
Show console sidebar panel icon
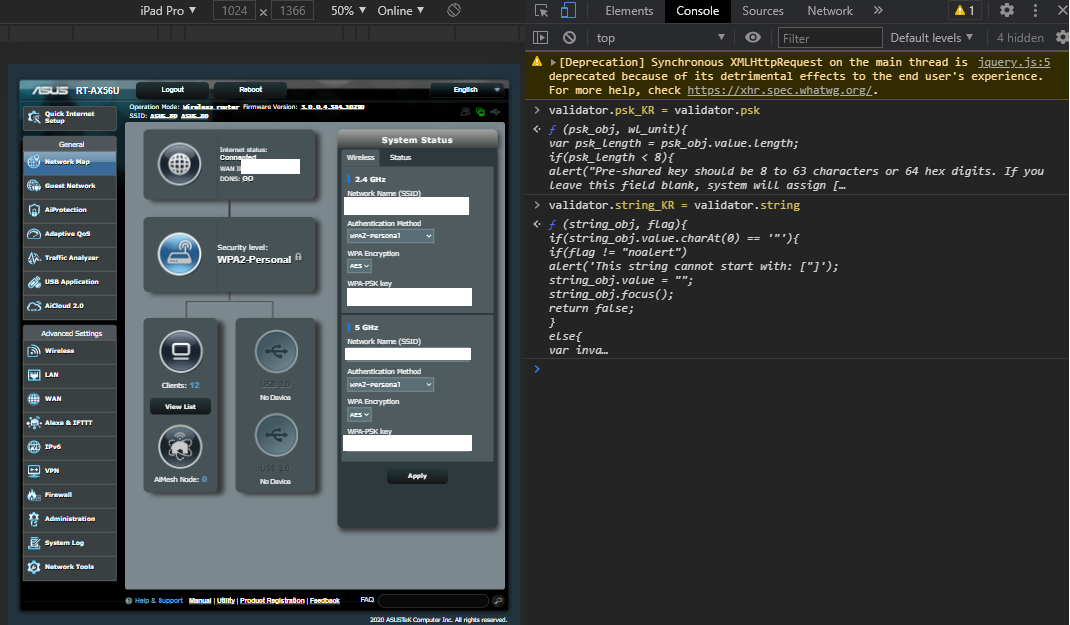tap(540, 38)
